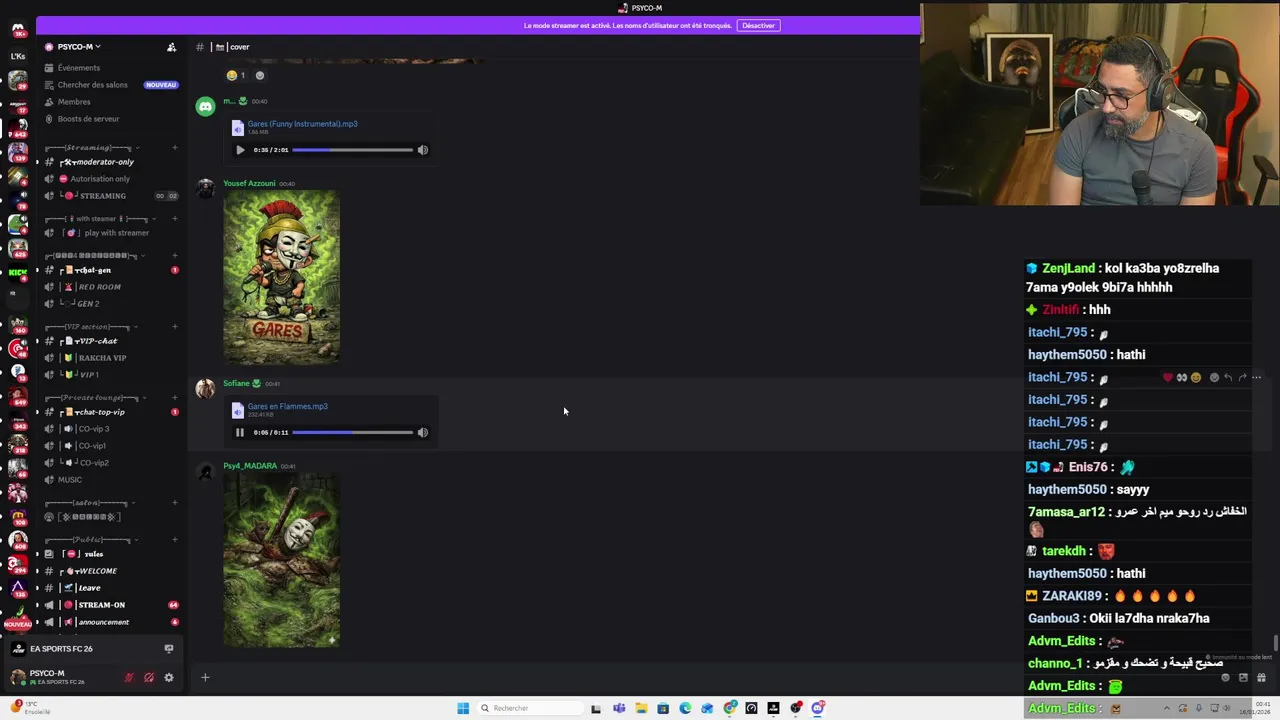Screen dimensions: 1280x720
Task: Click Désactiver on the streamer mode banner
Action: pos(758,25)
